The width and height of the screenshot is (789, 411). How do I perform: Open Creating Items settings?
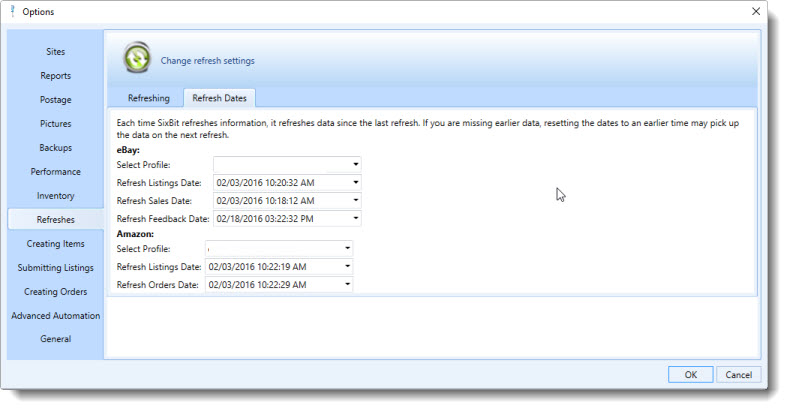pos(55,243)
